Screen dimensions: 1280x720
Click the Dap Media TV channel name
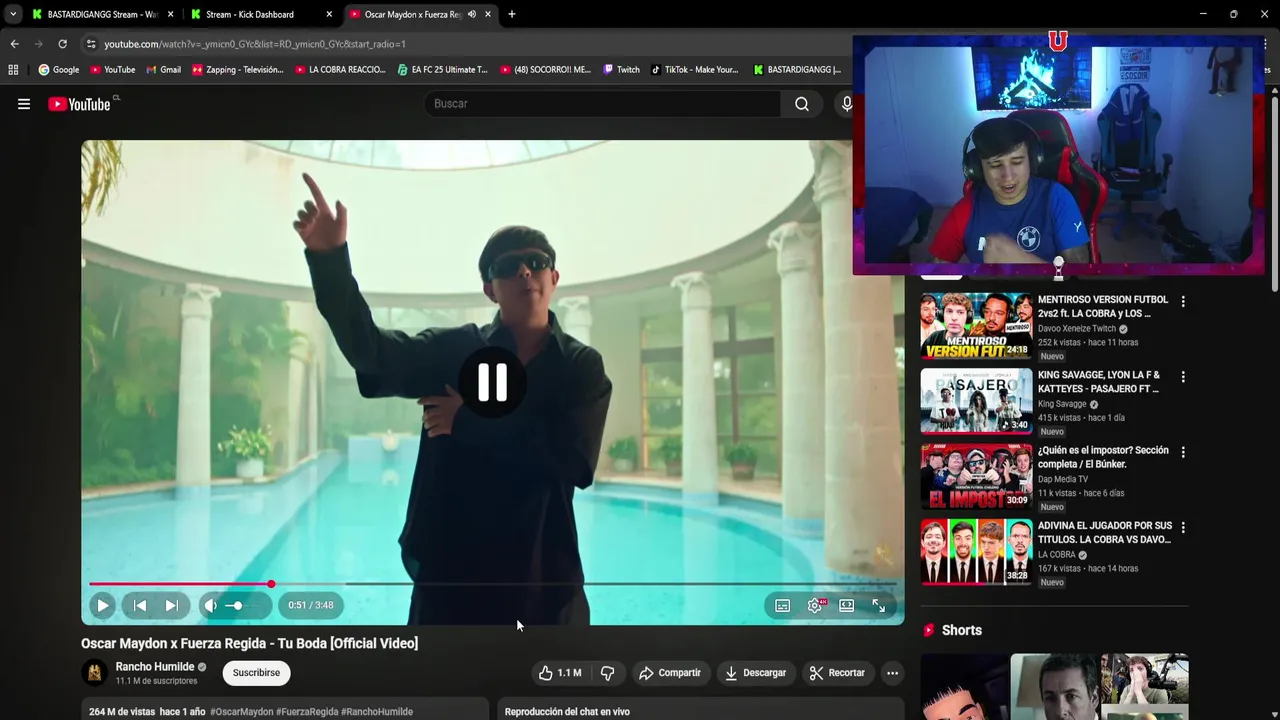point(1063,479)
